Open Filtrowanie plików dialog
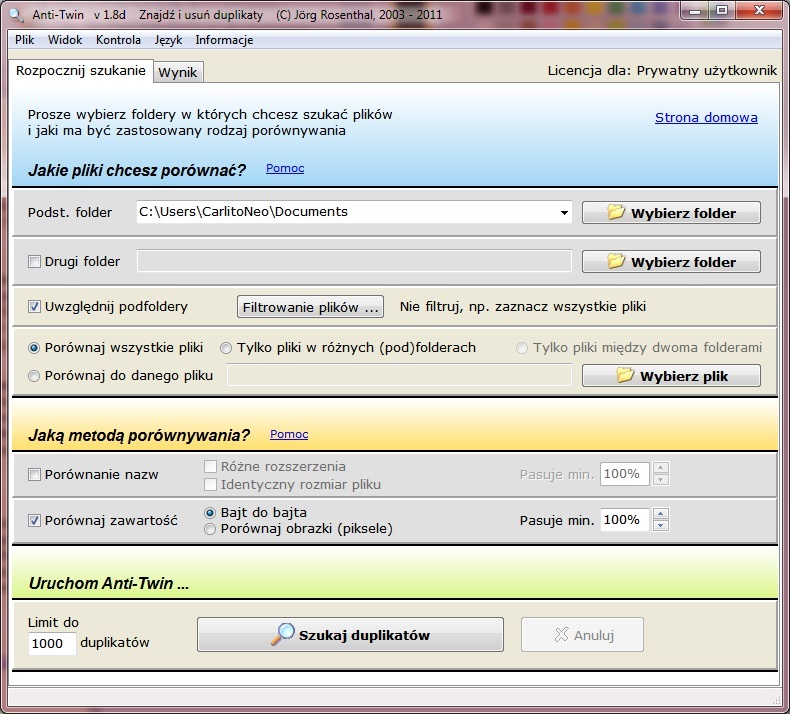The height and width of the screenshot is (714, 790). tap(310, 307)
